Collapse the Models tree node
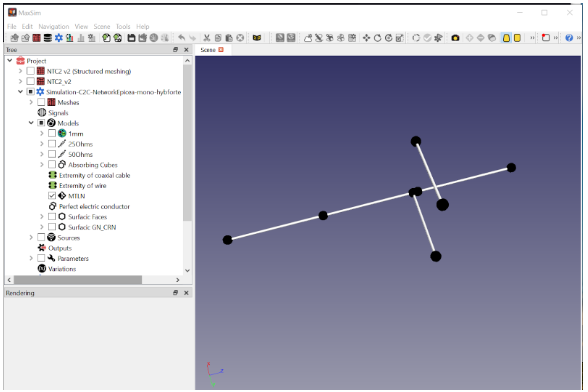 (x=31, y=123)
